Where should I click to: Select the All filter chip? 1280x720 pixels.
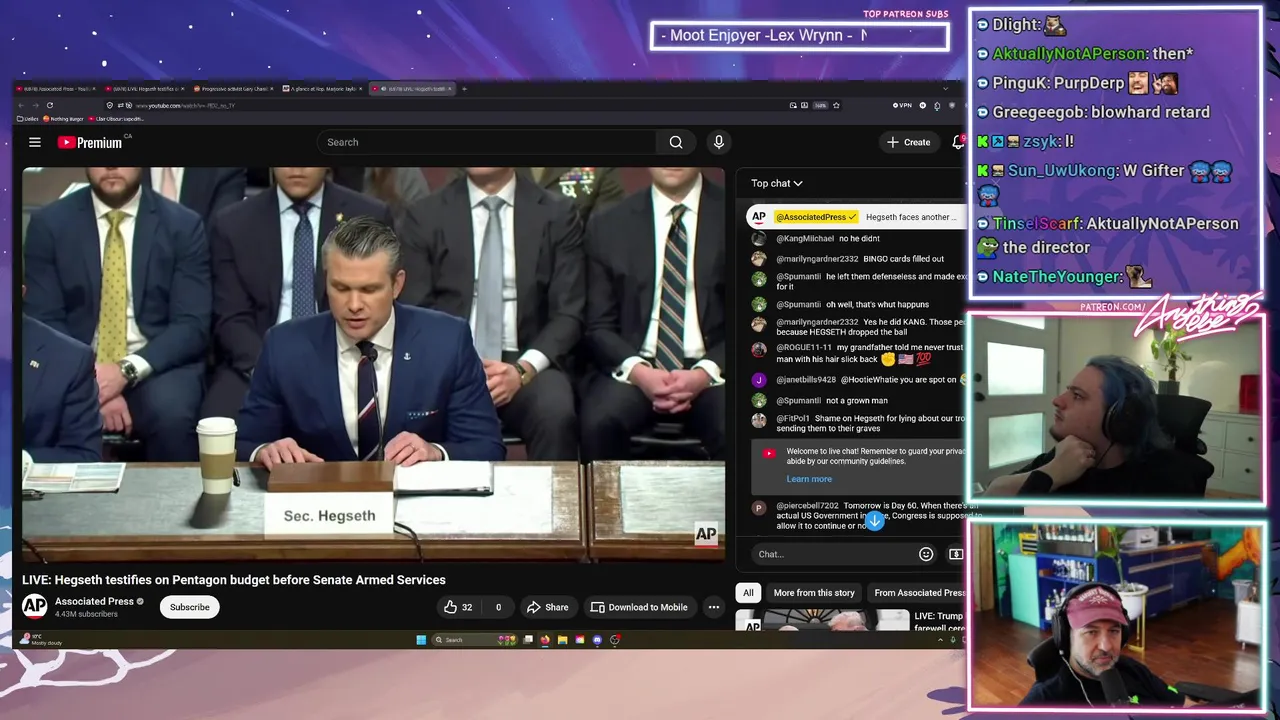[748, 593]
